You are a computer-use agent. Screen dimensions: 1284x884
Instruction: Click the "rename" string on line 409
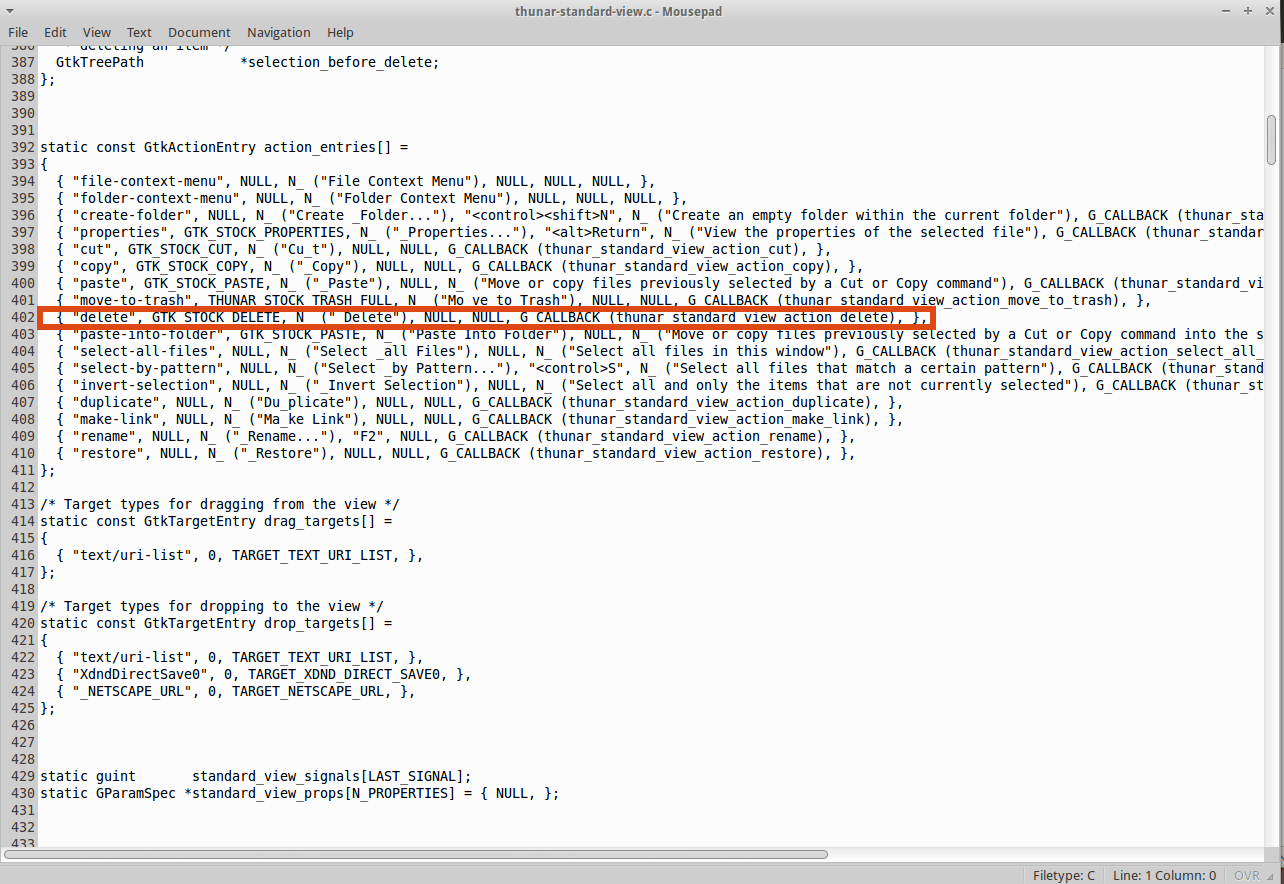tap(104, 436)
